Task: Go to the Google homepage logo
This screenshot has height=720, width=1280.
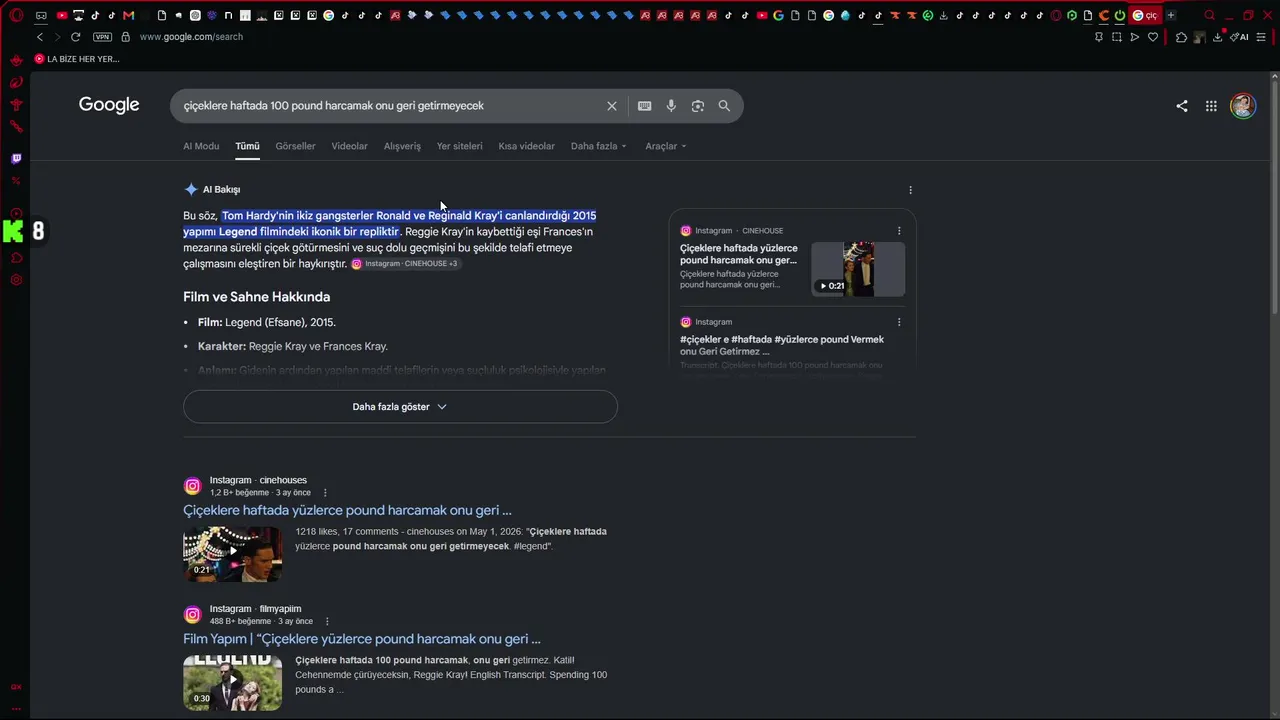Action: (x=109, y=105)
